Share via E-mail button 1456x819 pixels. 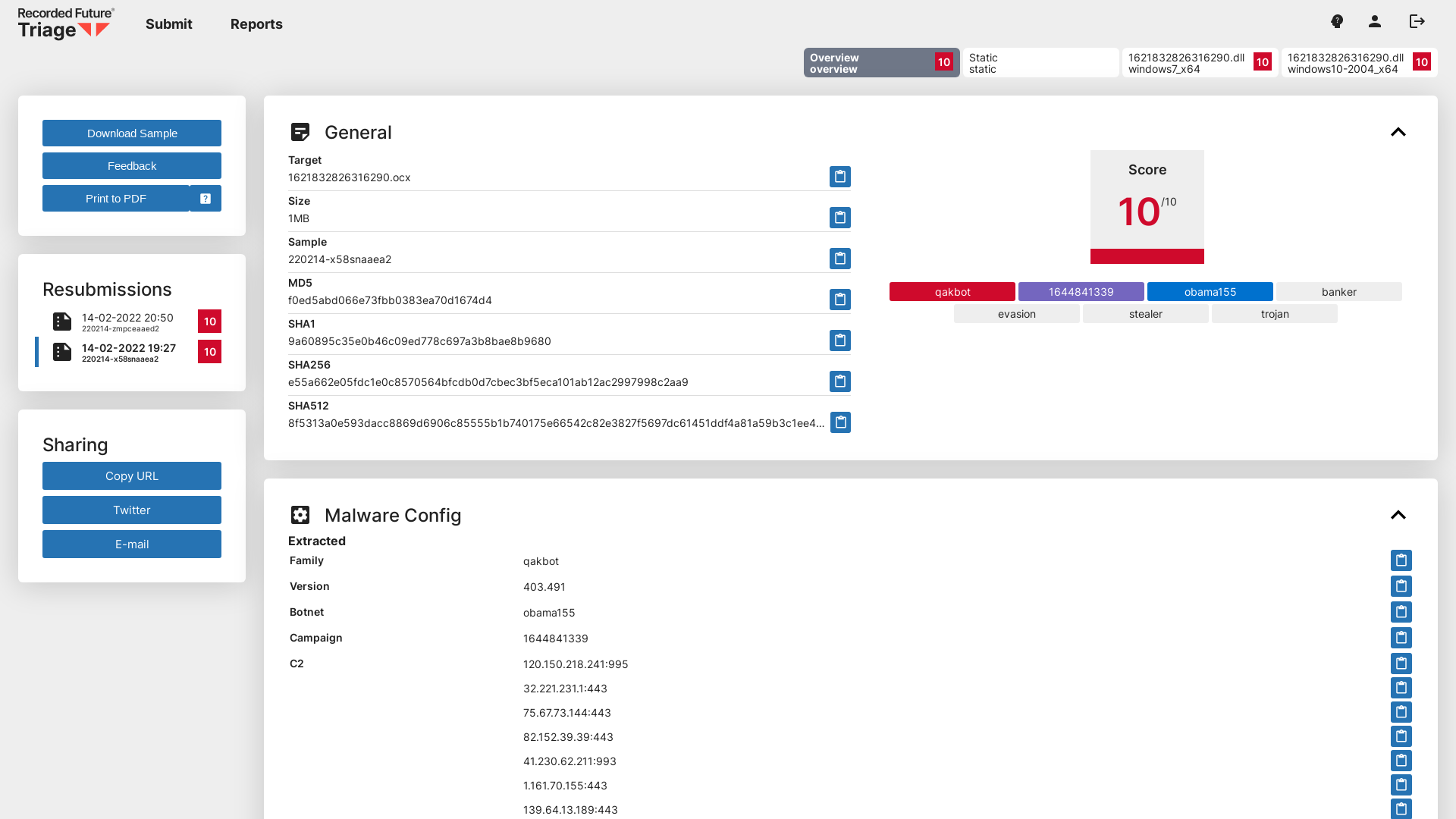(x=132, y=544)
